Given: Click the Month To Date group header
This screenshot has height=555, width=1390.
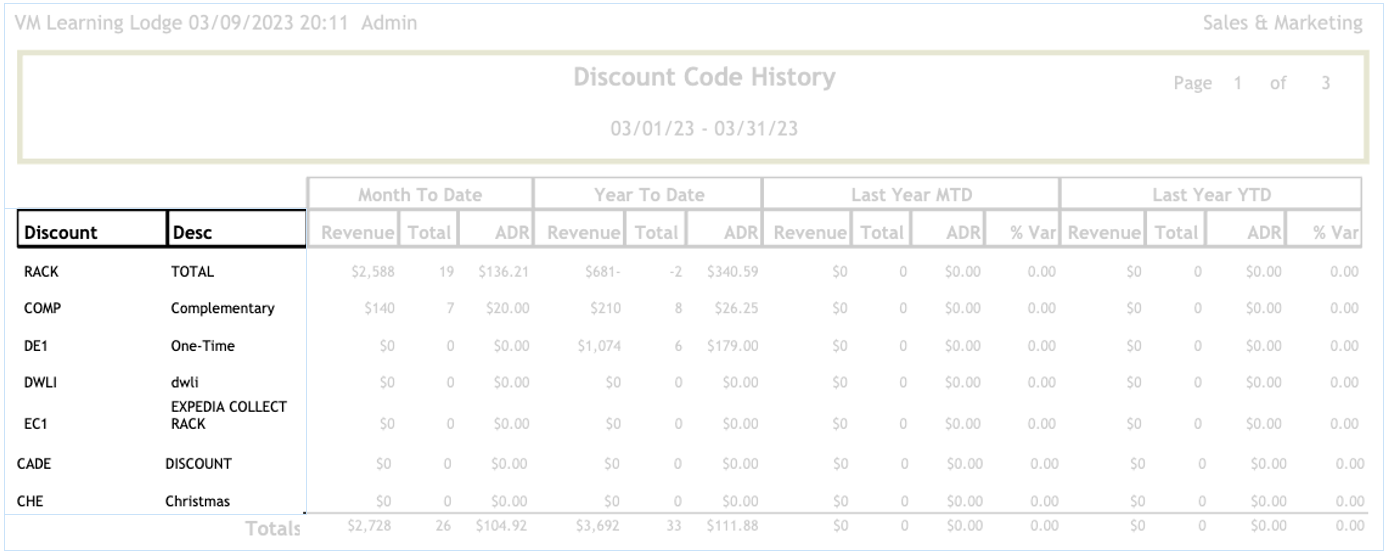Looking at the screenshot, I should tap(420, 195).
